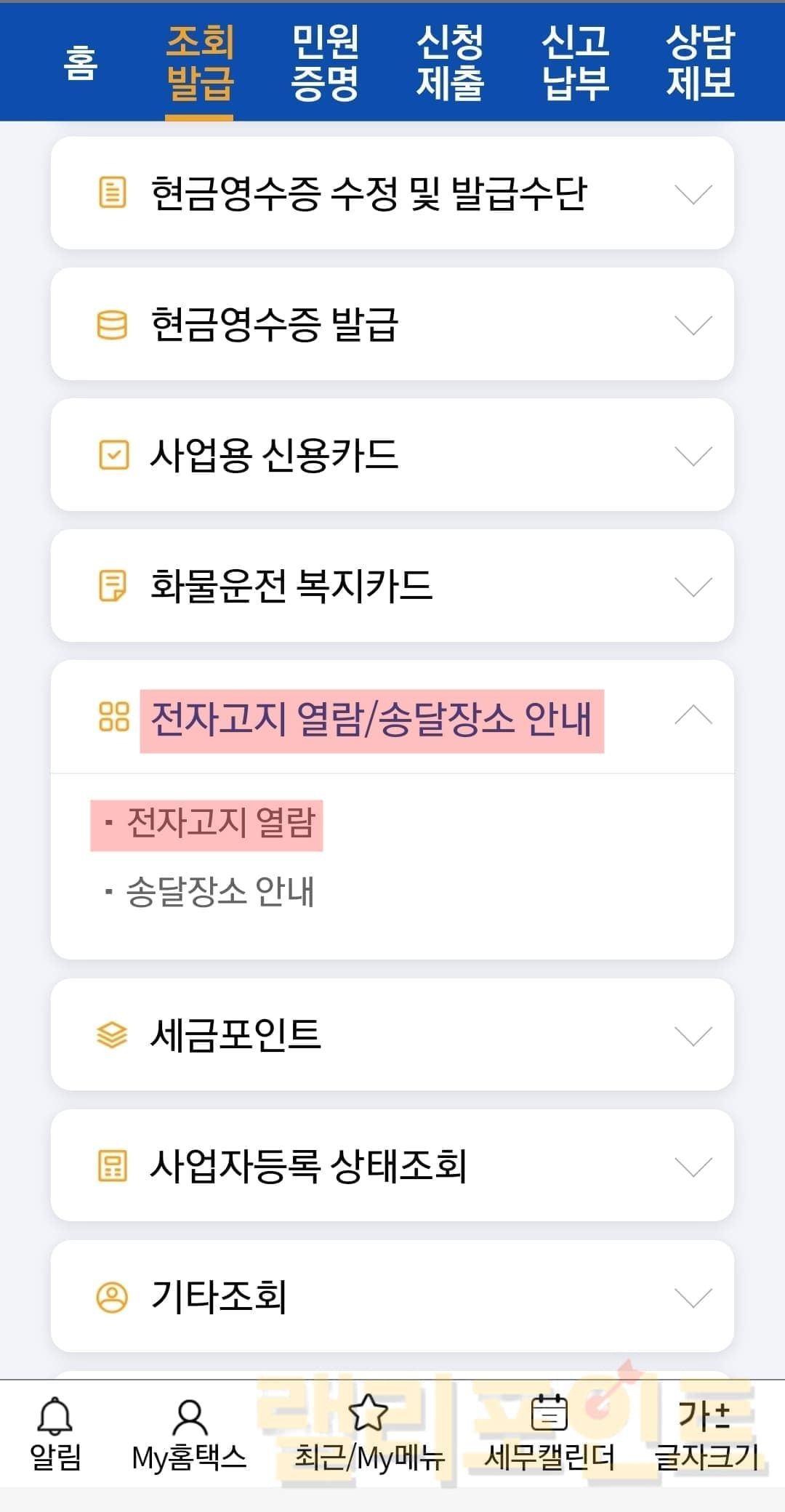The height and width of the screenshot is (1512, 785).
Task: Open the 세무캘린더 calendar icon
Action: [549, 1413]
